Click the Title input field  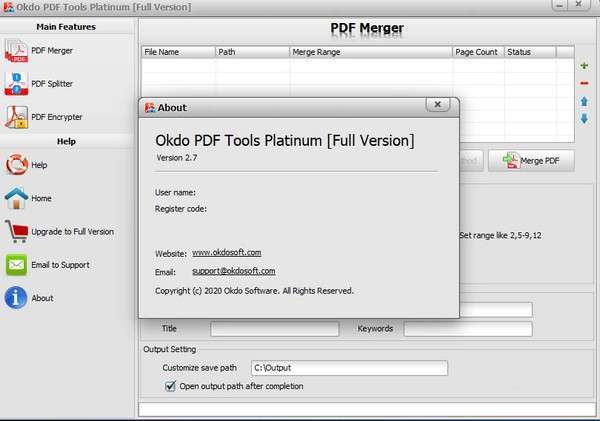pyautogui.click(x=275, y=329)
